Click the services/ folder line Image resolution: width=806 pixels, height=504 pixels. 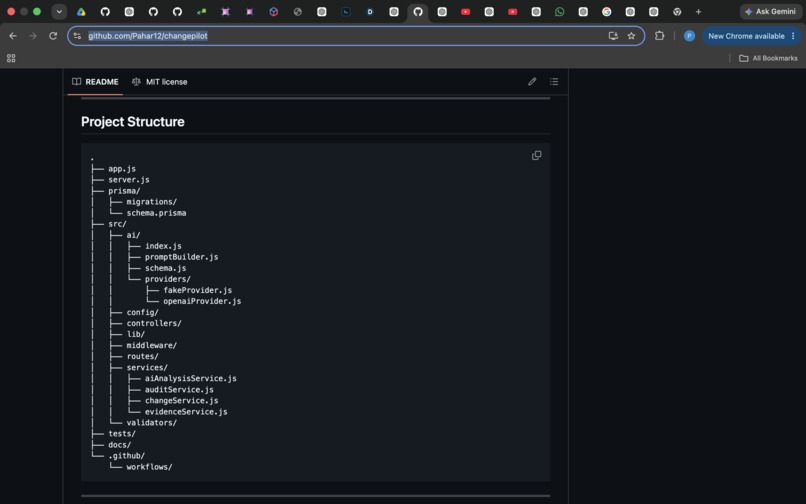pos(147,368)
